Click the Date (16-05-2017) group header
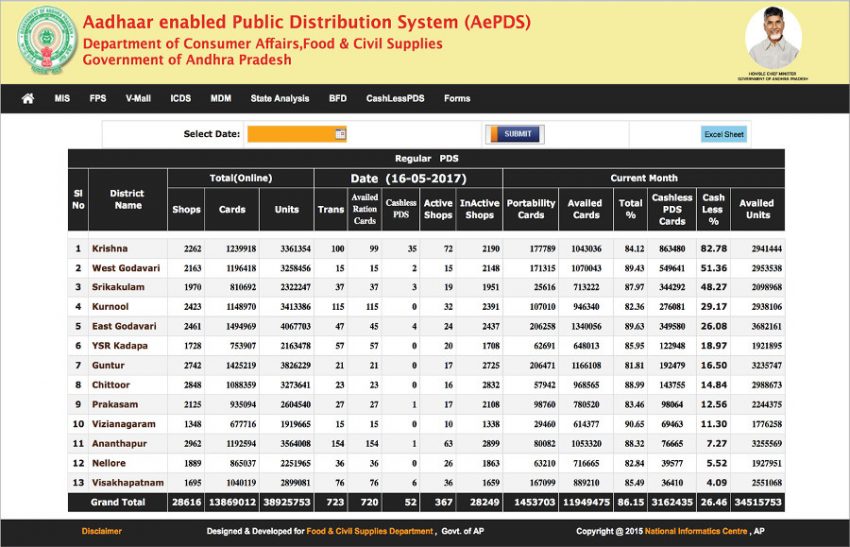Screen dimensions: 850x547 point(408,178)
